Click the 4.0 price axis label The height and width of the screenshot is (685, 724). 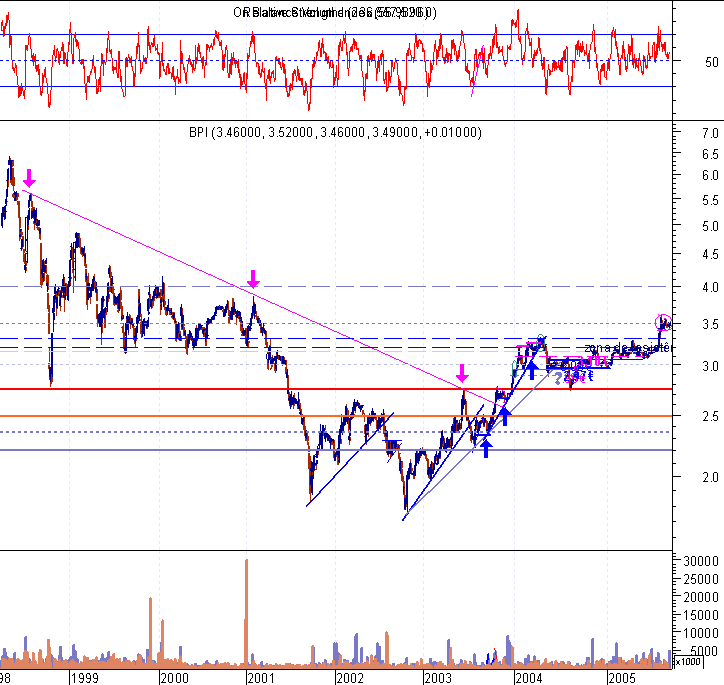710,288
